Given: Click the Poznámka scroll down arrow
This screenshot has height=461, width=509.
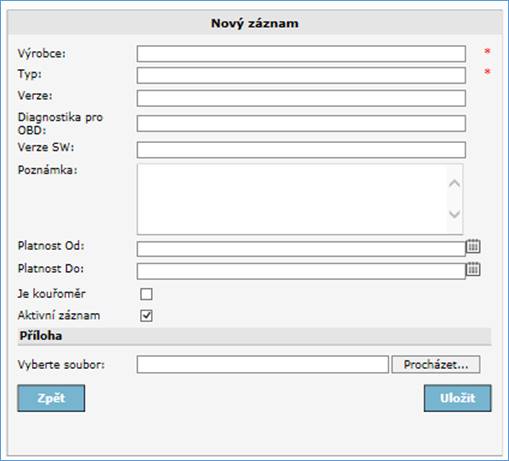Looking at the screenshot, I should (x=454, y=214).
